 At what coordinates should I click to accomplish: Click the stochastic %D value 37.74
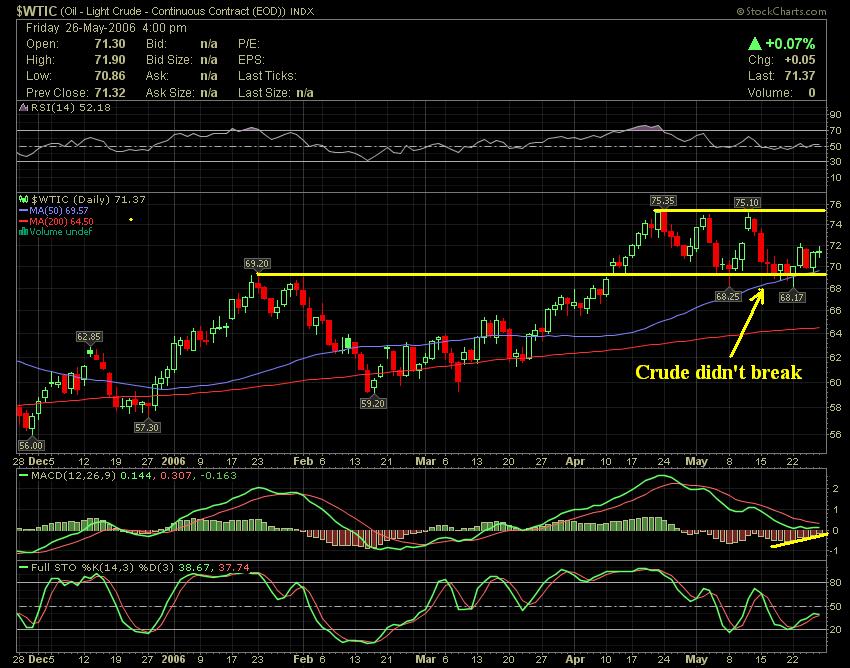(234, 568)
